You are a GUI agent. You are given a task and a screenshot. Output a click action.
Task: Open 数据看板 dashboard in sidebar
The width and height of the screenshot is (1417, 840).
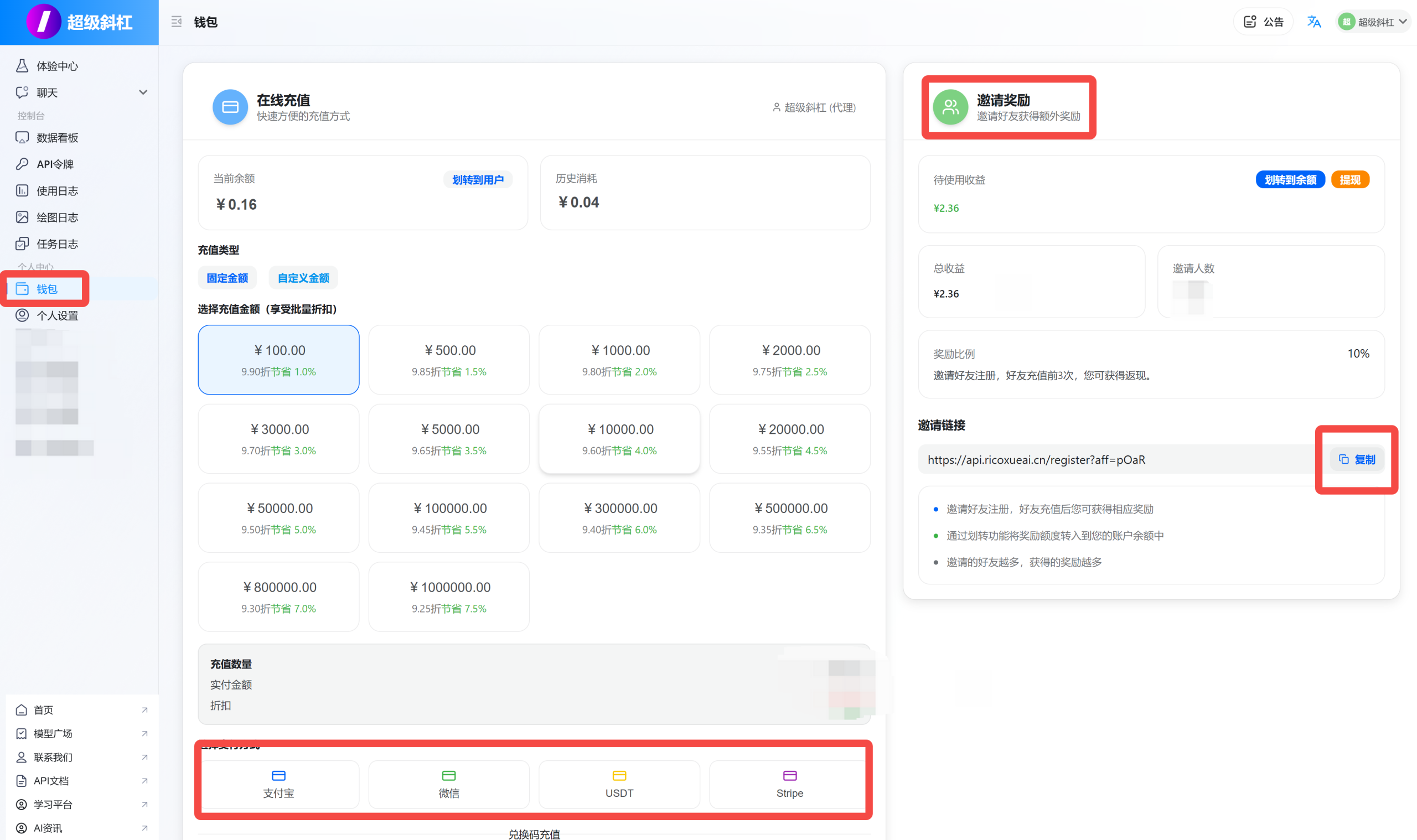56,138
